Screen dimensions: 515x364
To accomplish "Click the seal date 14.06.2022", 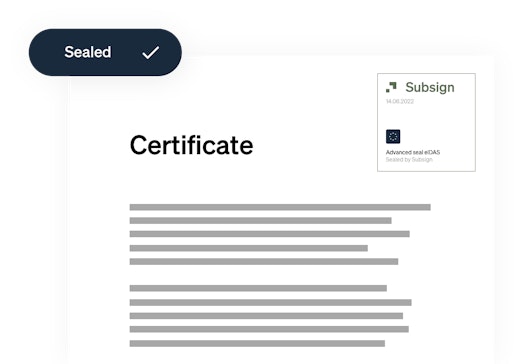I will [x=400, y=101].
